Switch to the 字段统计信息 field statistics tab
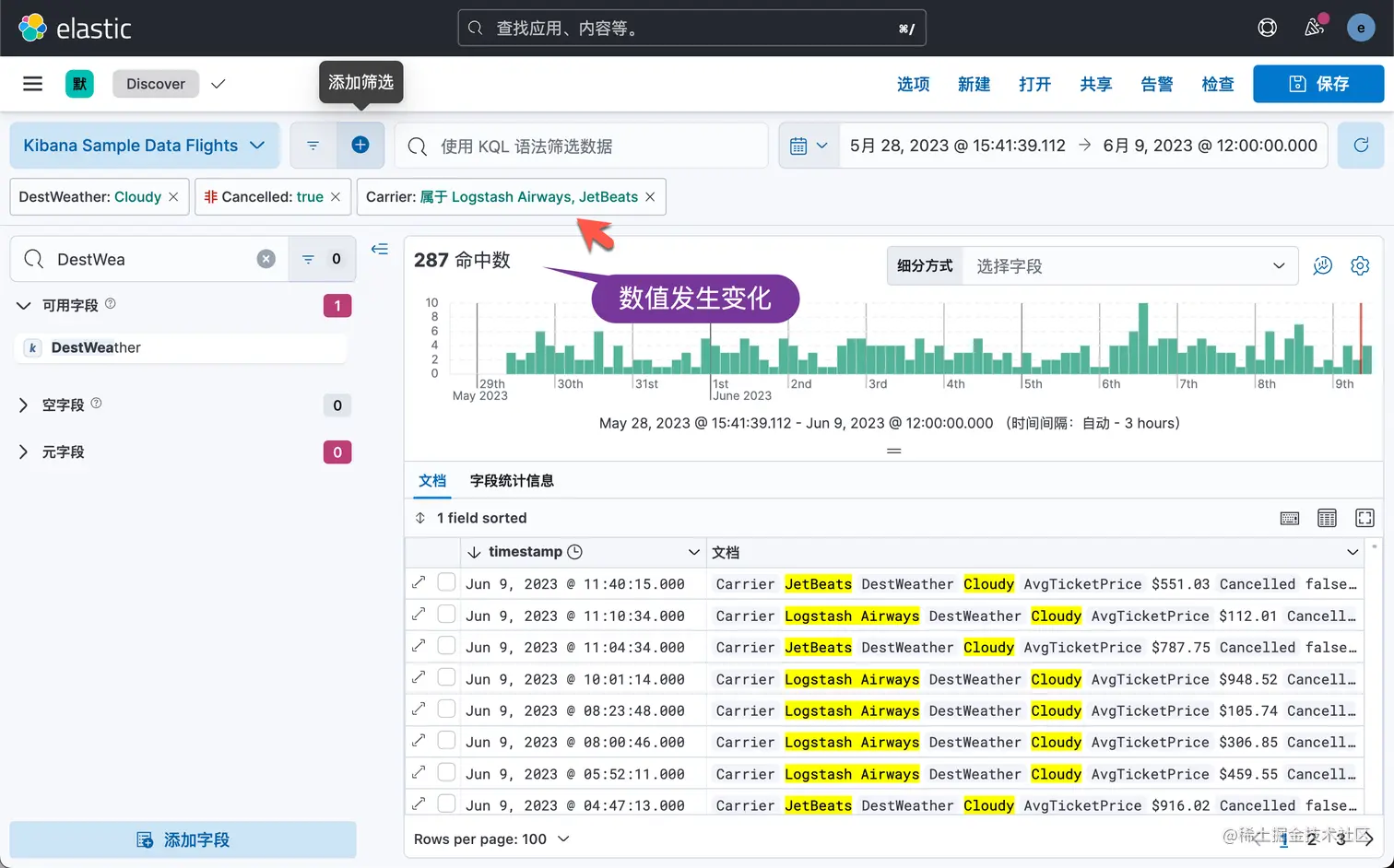This screenshot has height=868, width=1394. pyautogui.click(x=512, y=481)
